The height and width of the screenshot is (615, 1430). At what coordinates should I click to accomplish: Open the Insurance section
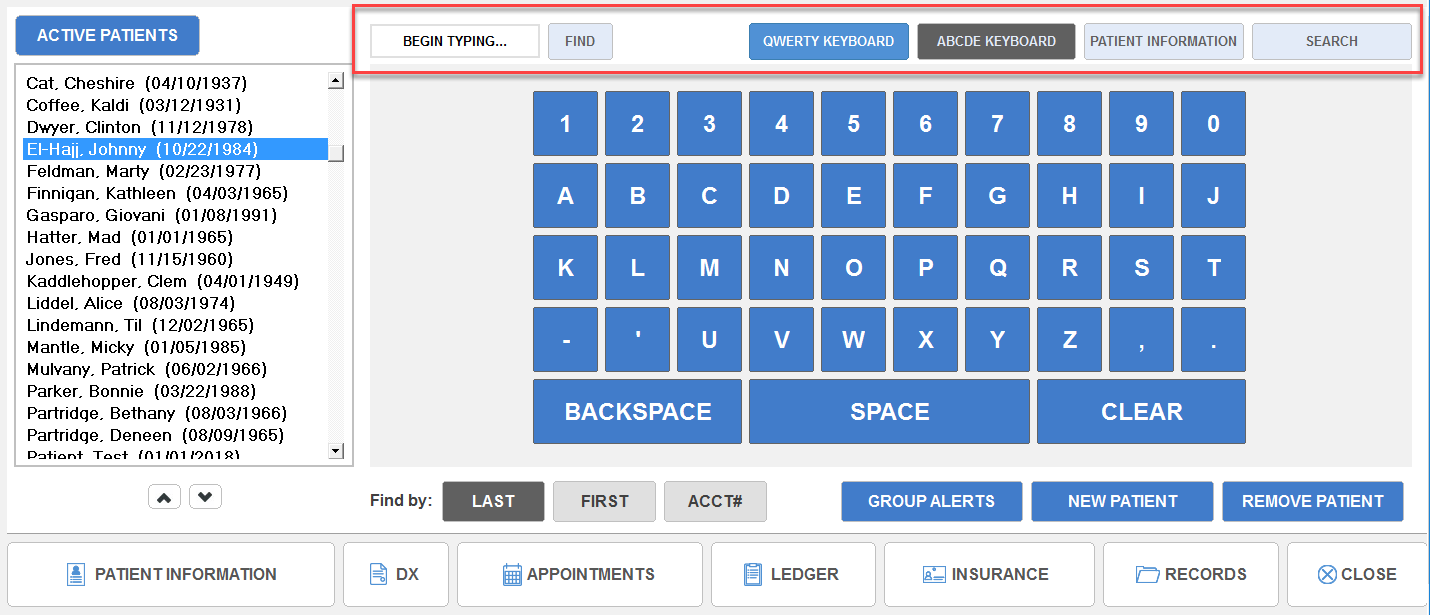pyautogui.click(x=986, y=574)
